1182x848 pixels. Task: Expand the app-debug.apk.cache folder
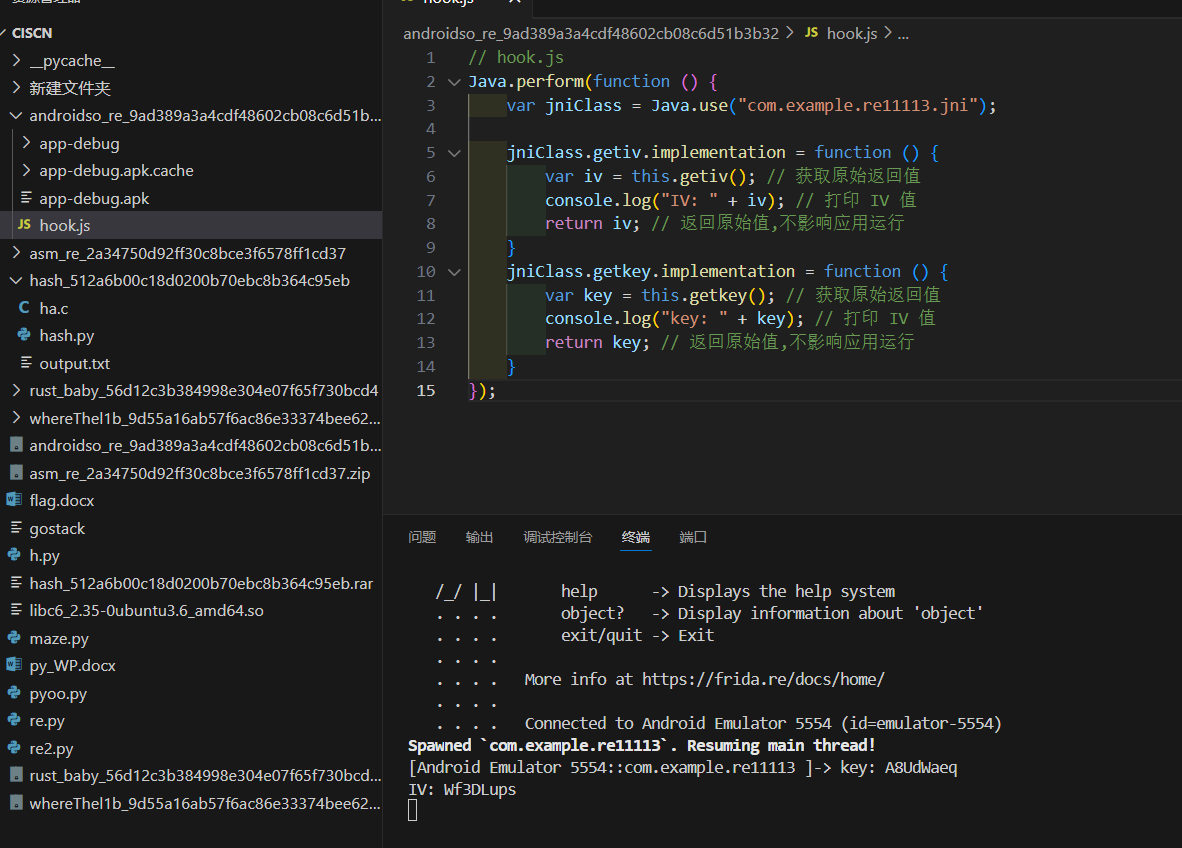26,170
